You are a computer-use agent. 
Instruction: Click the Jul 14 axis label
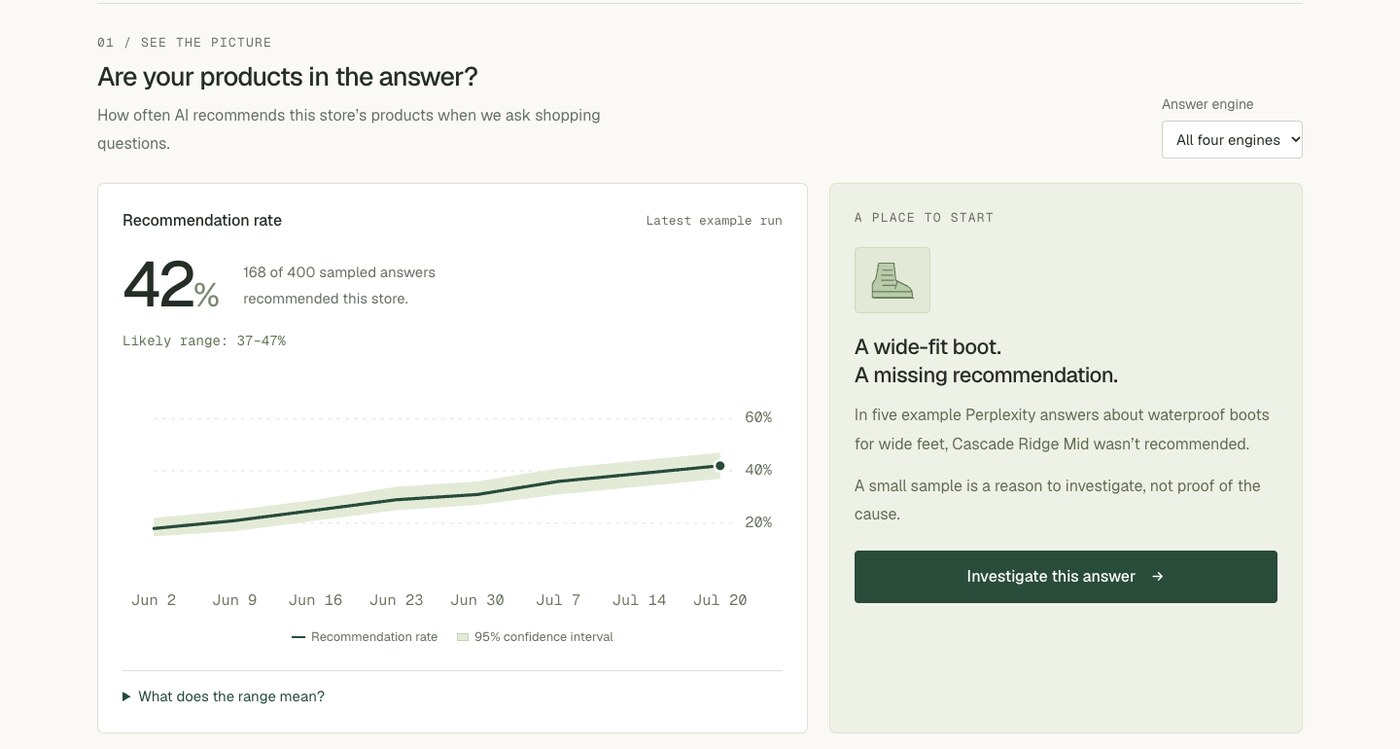tap(639, 600)
